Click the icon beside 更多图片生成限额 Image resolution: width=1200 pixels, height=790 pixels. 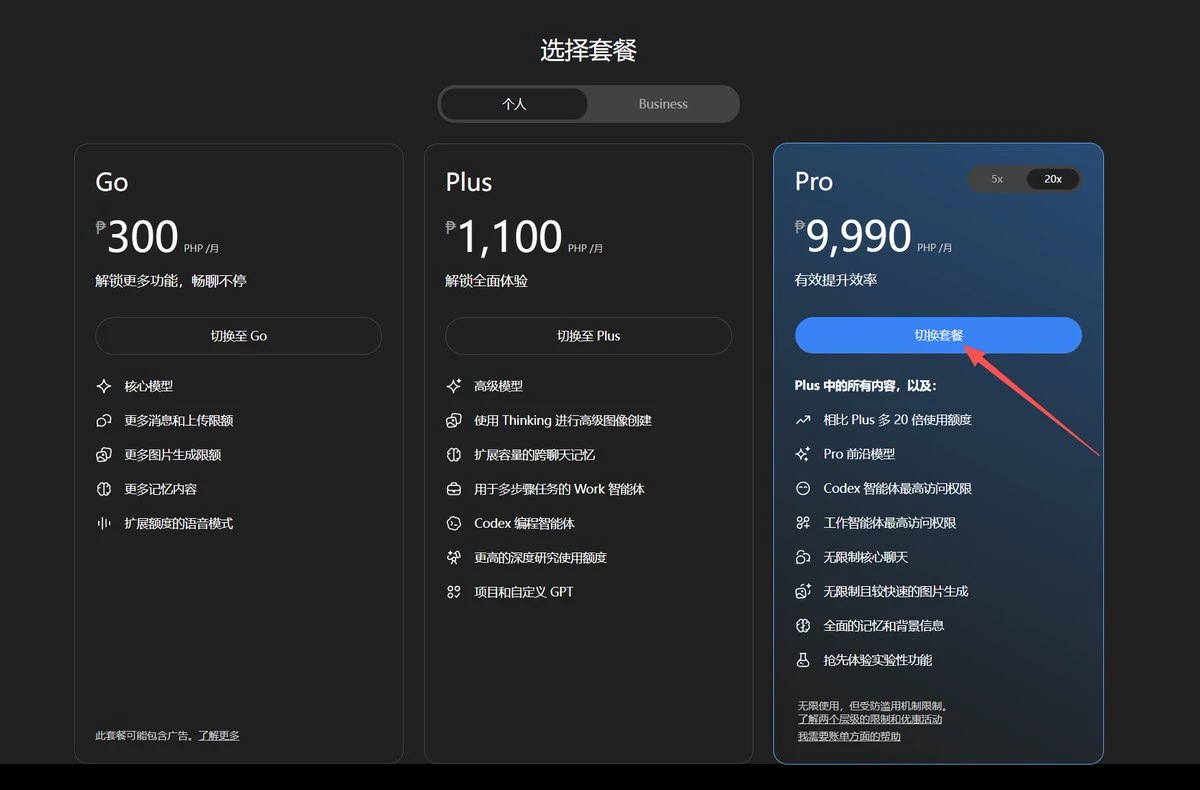103,455
